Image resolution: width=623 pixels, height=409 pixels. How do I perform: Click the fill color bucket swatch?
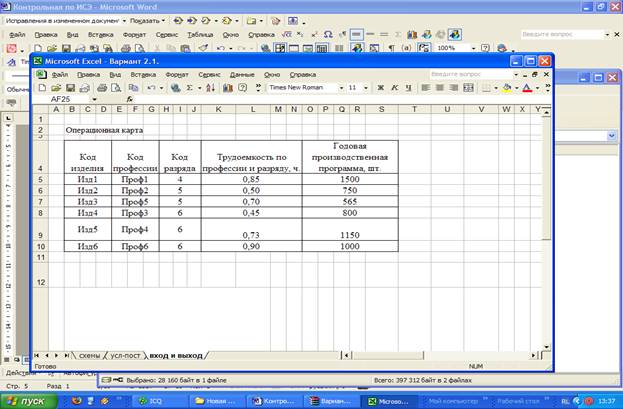pyautogui.click(x=508, y=88)
